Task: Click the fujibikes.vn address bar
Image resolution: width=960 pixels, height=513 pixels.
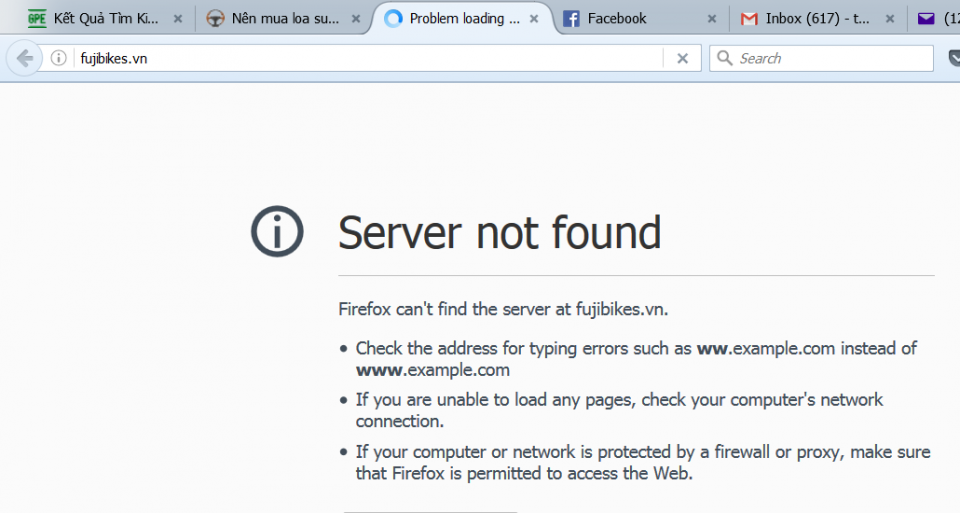Action: [x=360, y=58]
